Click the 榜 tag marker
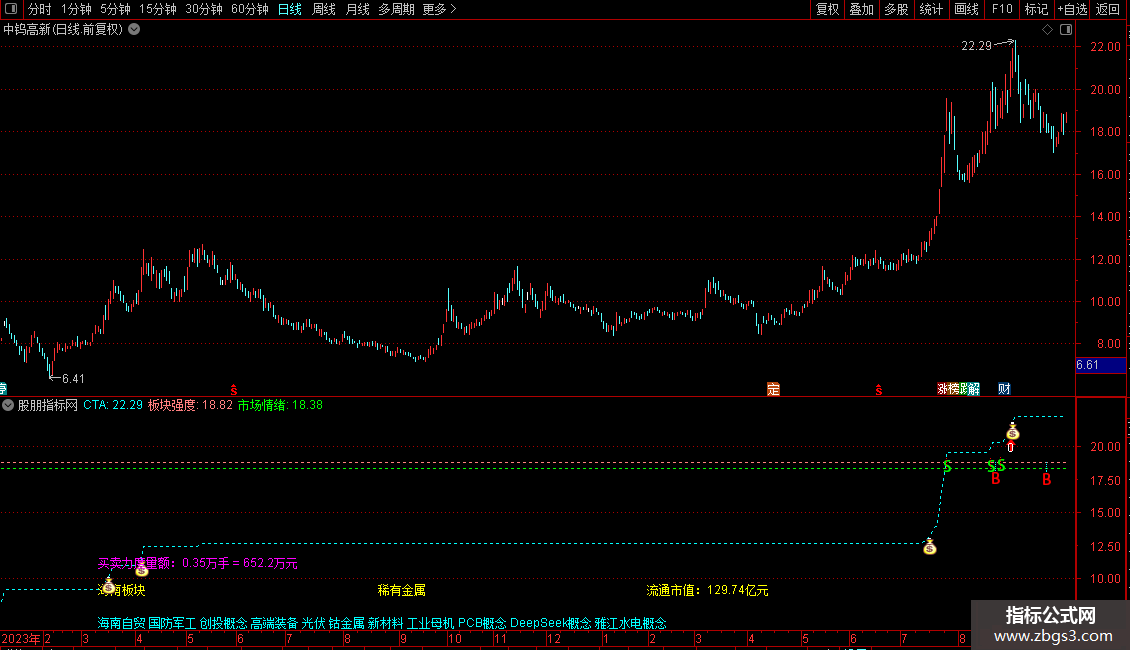 [953, 389]
